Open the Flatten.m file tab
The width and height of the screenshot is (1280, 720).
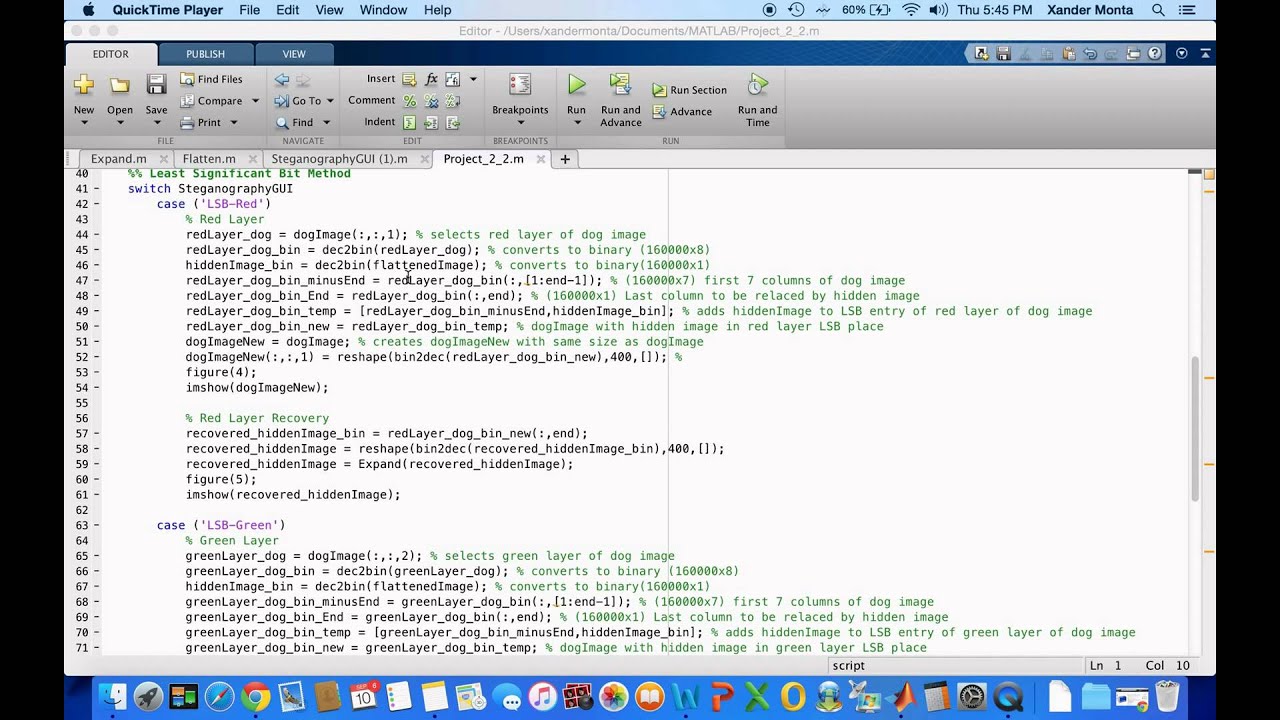point(209,159)
